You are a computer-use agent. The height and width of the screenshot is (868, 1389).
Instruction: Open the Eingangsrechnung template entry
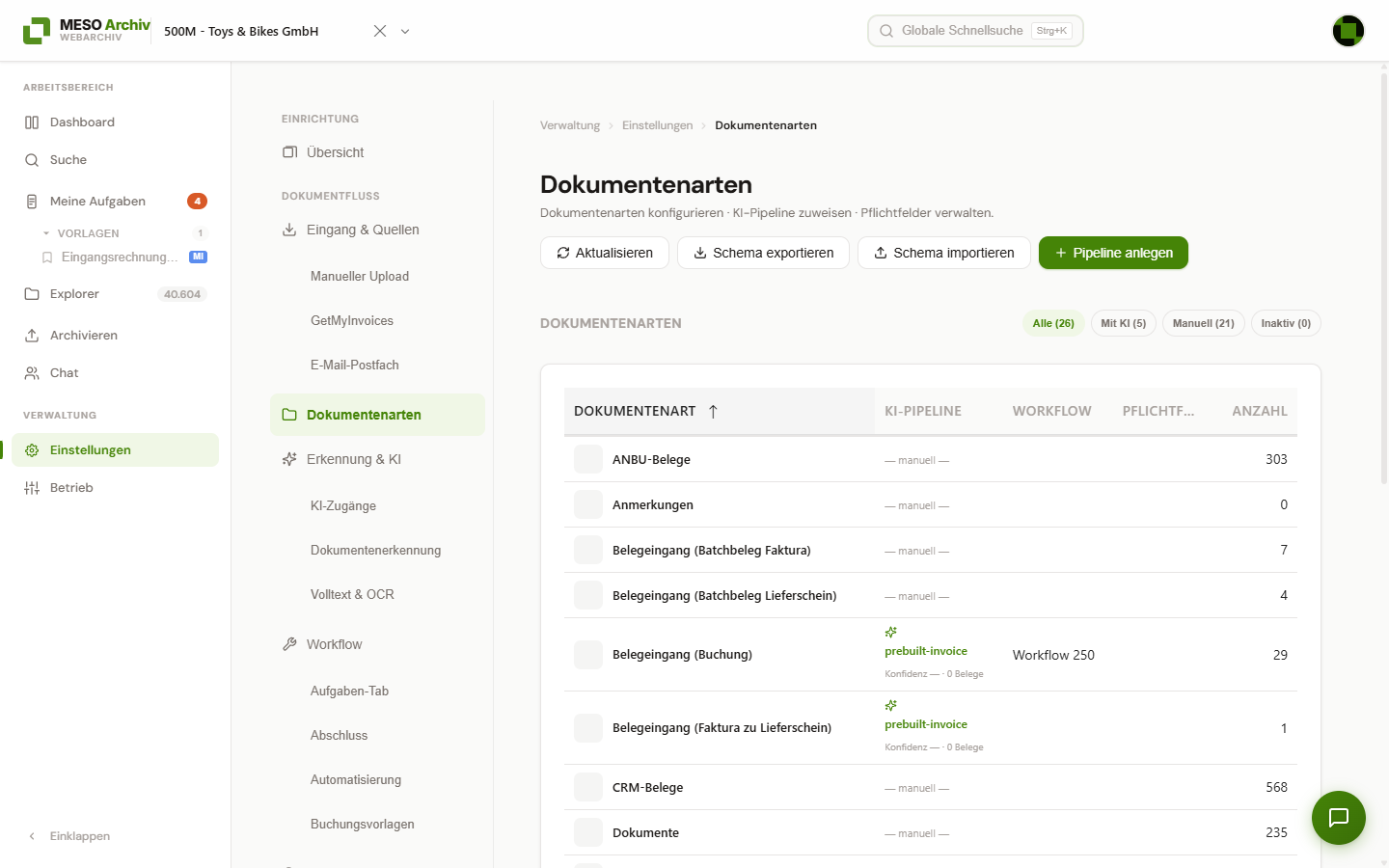123,258
